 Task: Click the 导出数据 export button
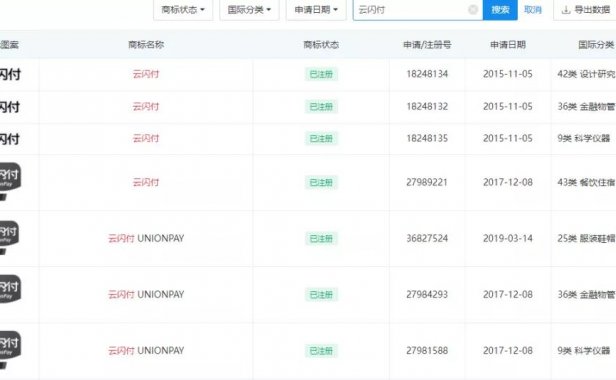[x=585, y=10]
